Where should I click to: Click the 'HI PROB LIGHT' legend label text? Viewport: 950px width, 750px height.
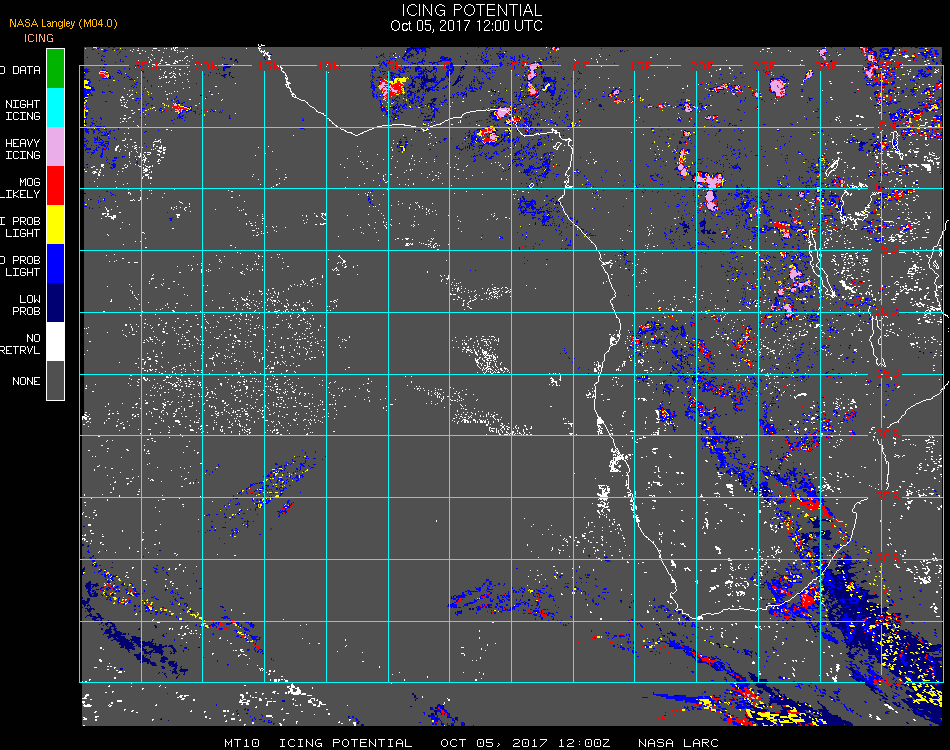point(21,227)
